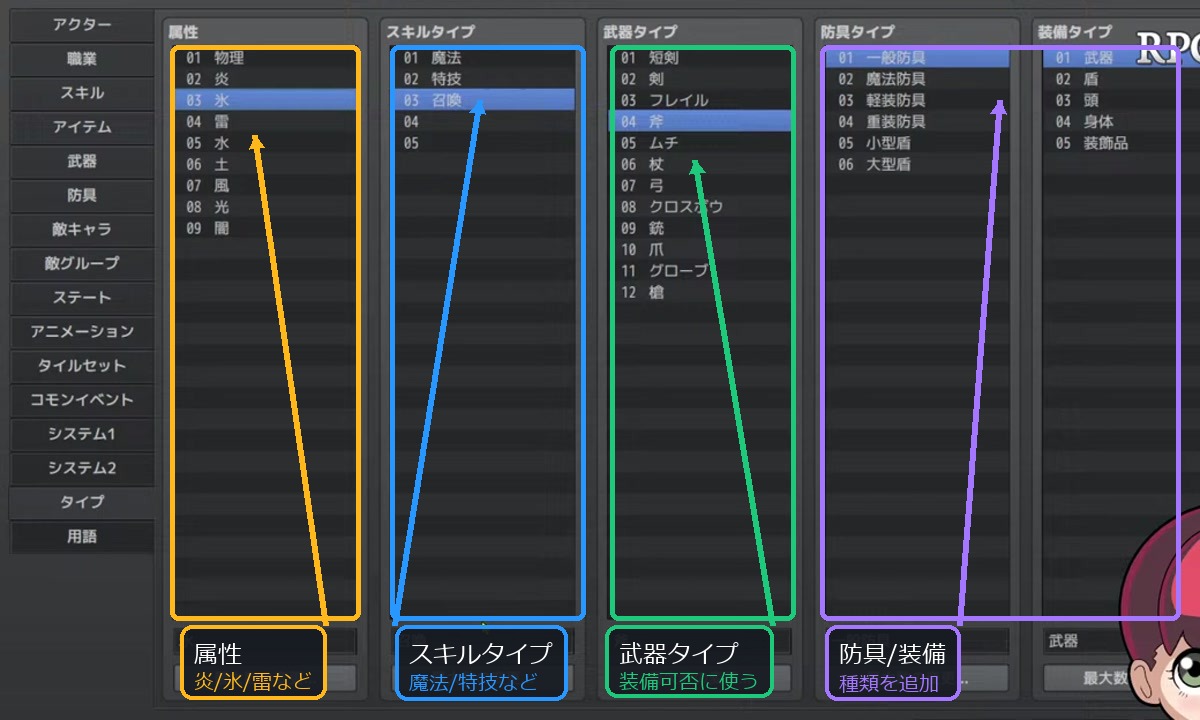Choose weapon type 08 クロスボウ
1200x720 pixels.
(701, 207)
